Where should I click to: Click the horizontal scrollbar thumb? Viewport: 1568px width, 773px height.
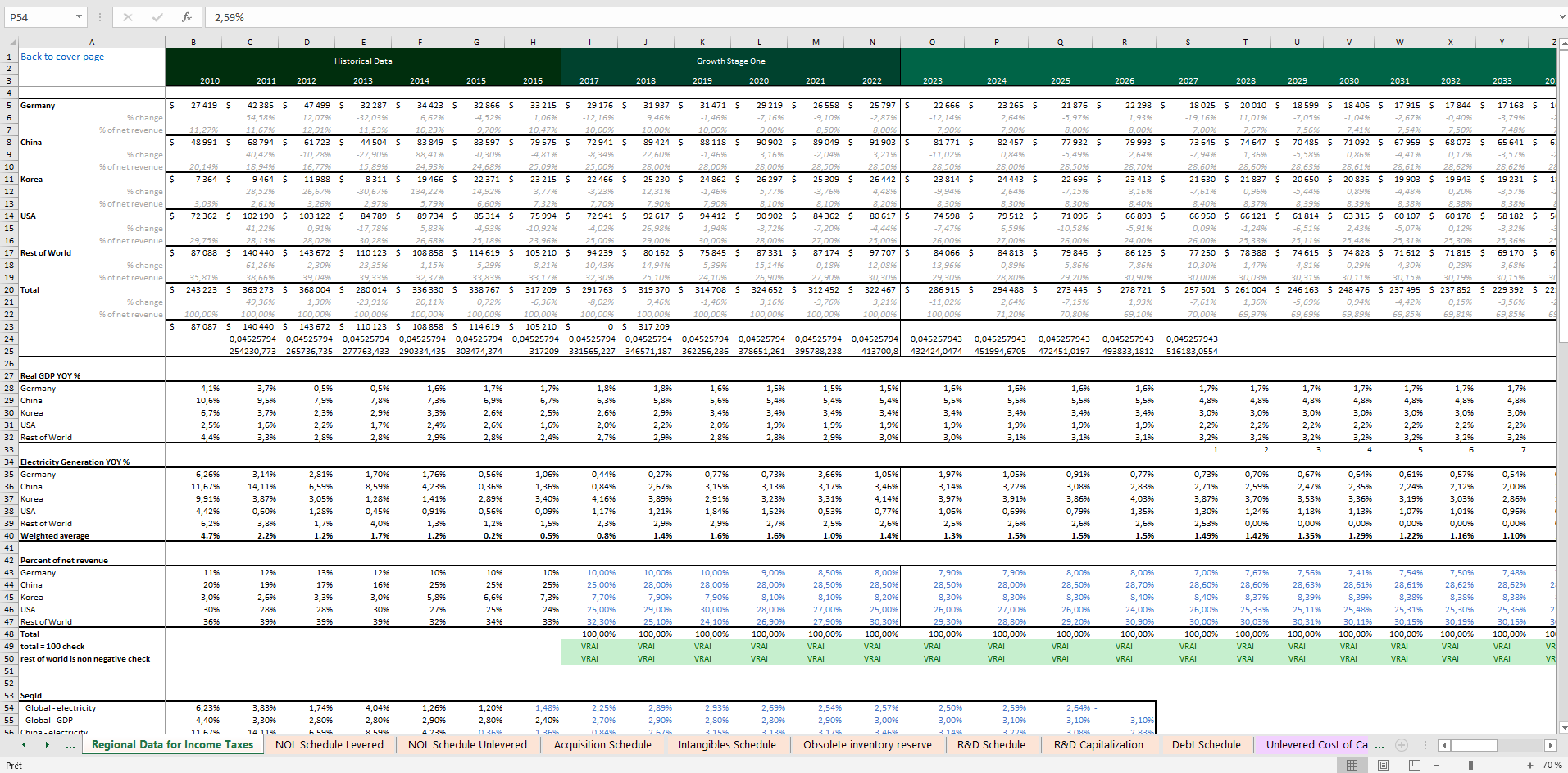(x=1474, y=745)
